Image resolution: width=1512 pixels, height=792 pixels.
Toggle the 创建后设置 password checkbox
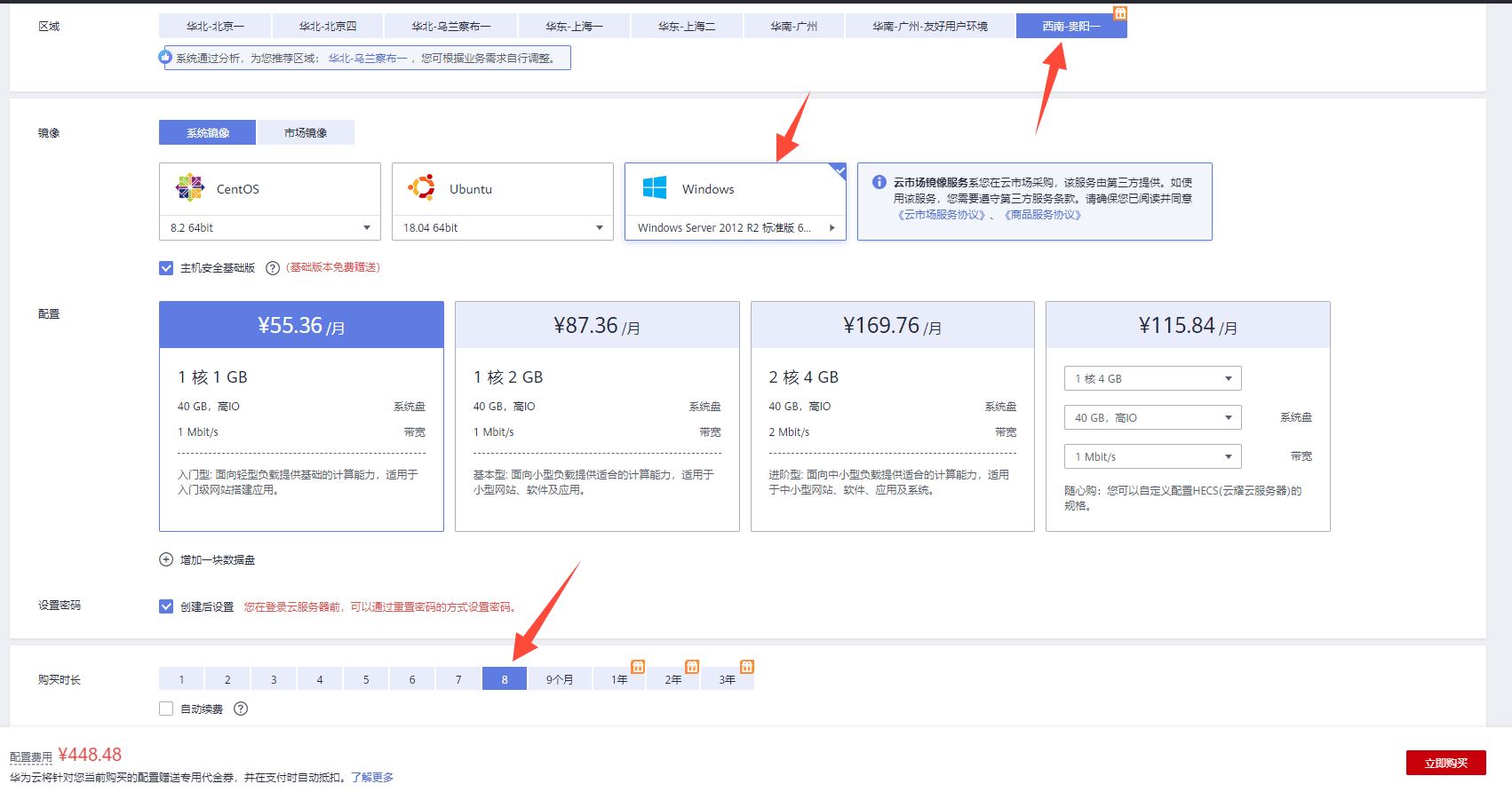coord(166,606)
